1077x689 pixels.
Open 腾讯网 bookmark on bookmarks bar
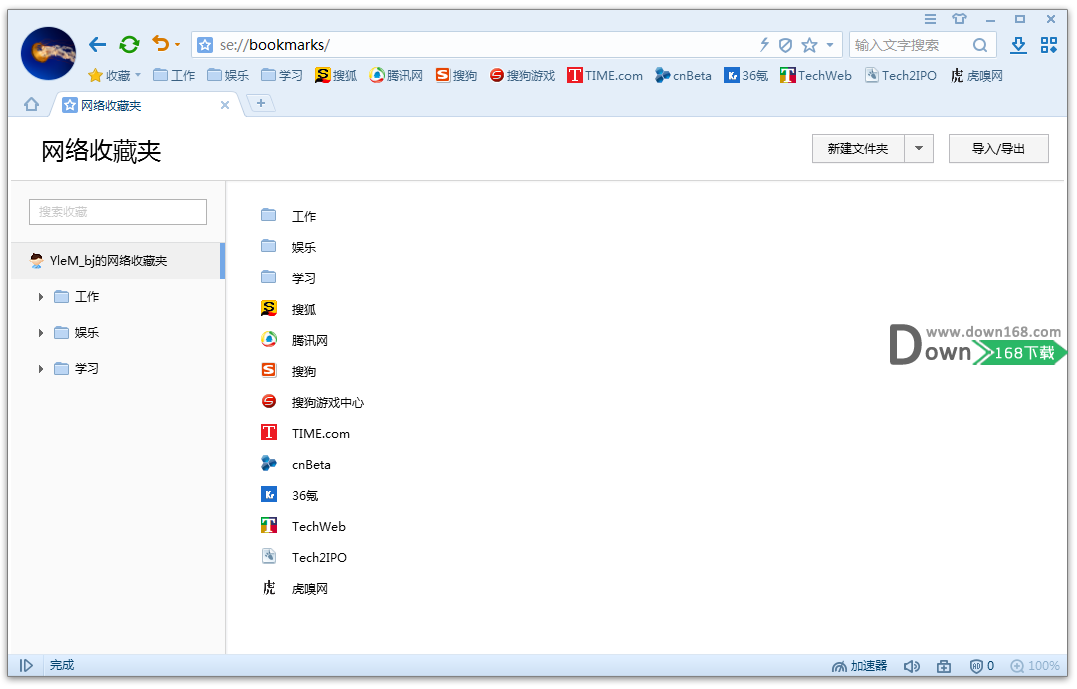coord(396,76)
